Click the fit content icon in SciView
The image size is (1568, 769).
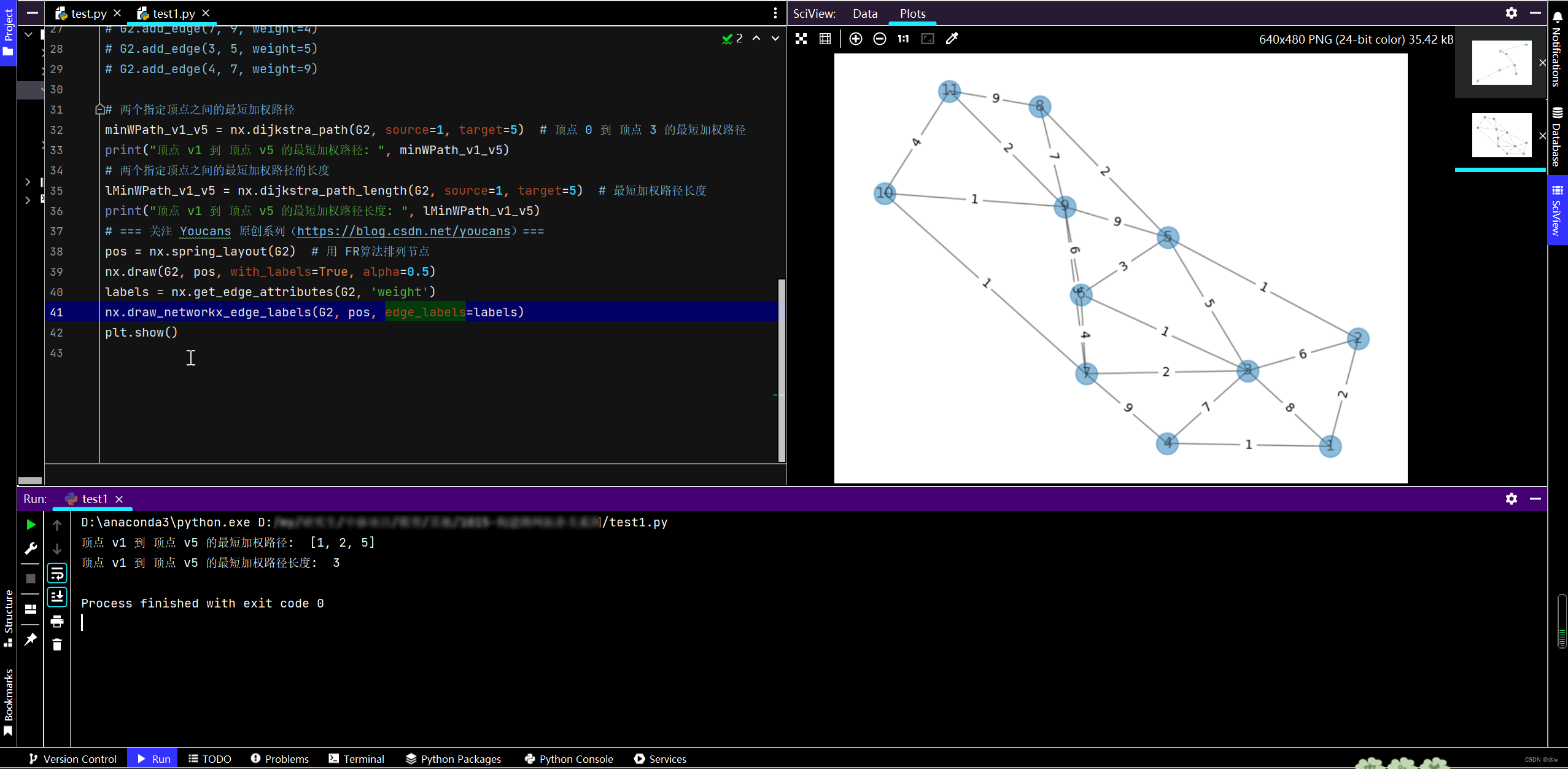(x=928, y=39)
